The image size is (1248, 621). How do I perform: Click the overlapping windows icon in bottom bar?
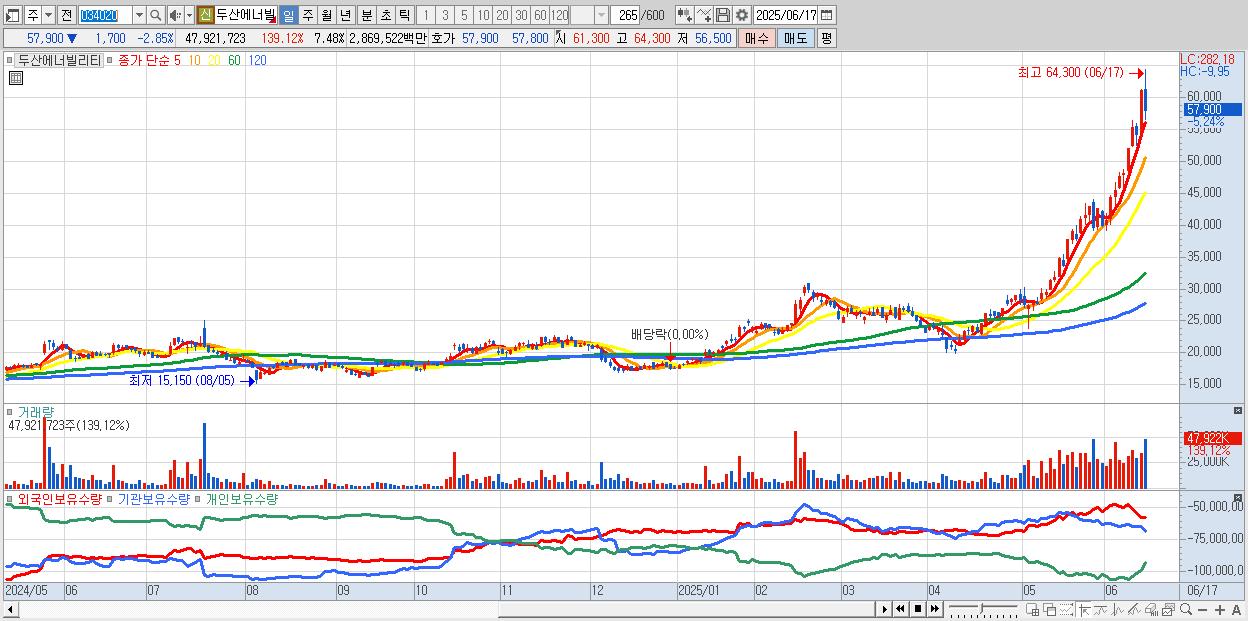click(1049, 610)
